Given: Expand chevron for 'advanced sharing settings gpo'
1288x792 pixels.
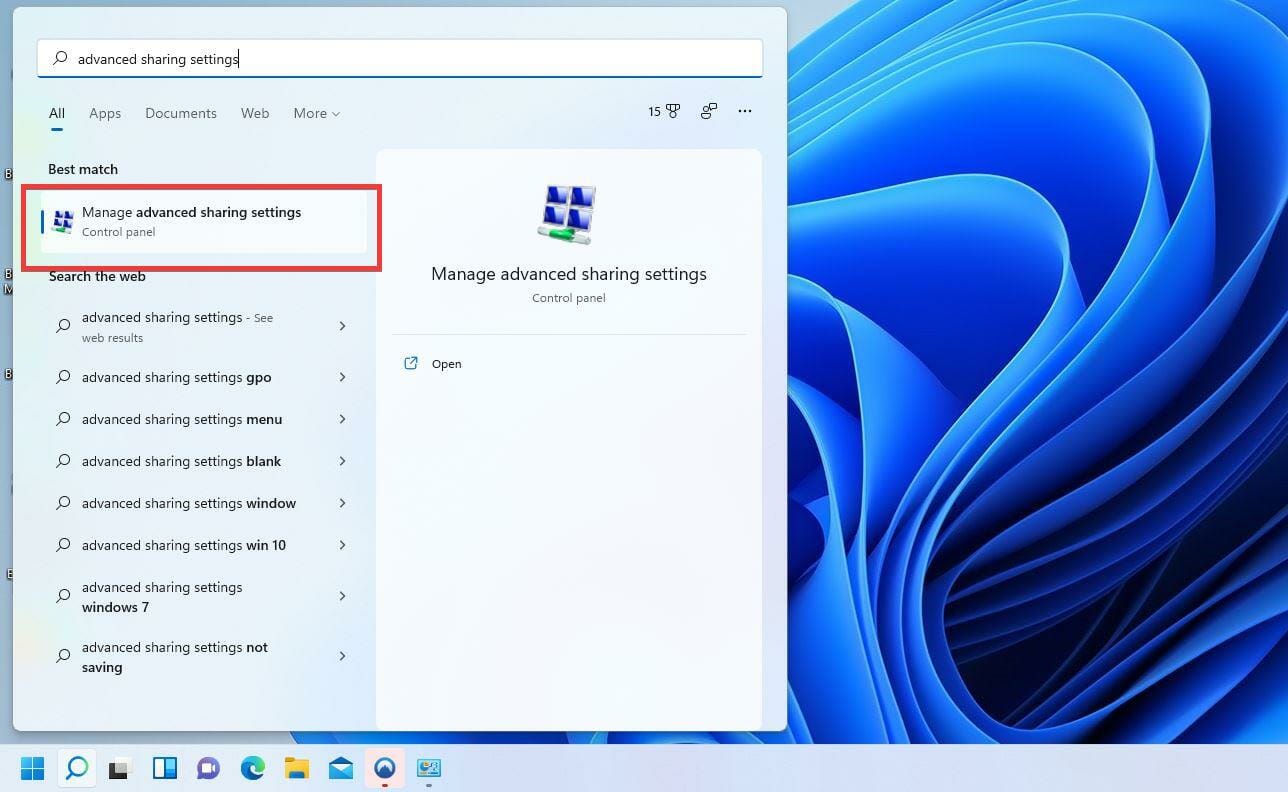Looking at the screenshot, I should coord(342,377).
